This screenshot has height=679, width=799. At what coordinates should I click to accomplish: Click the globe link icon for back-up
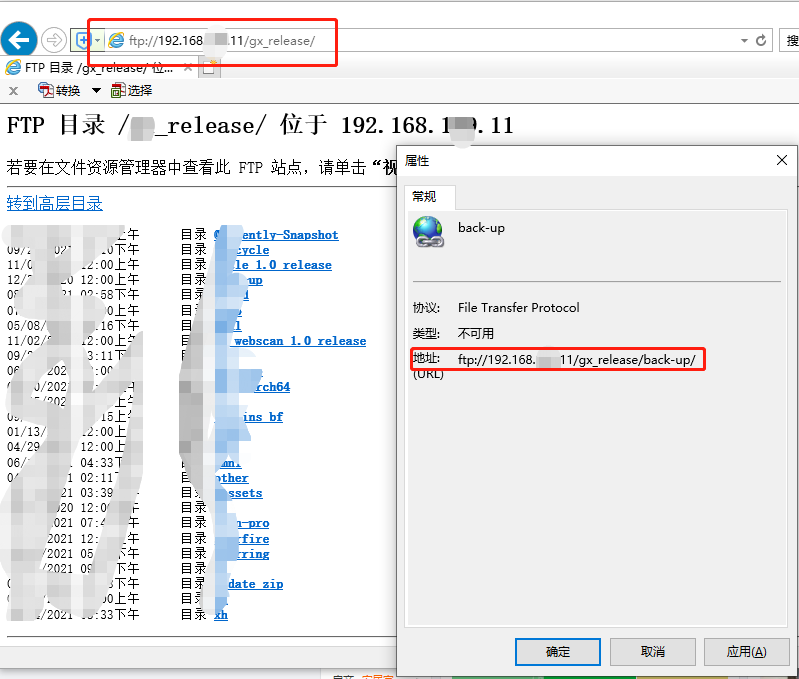coord(428,231)
